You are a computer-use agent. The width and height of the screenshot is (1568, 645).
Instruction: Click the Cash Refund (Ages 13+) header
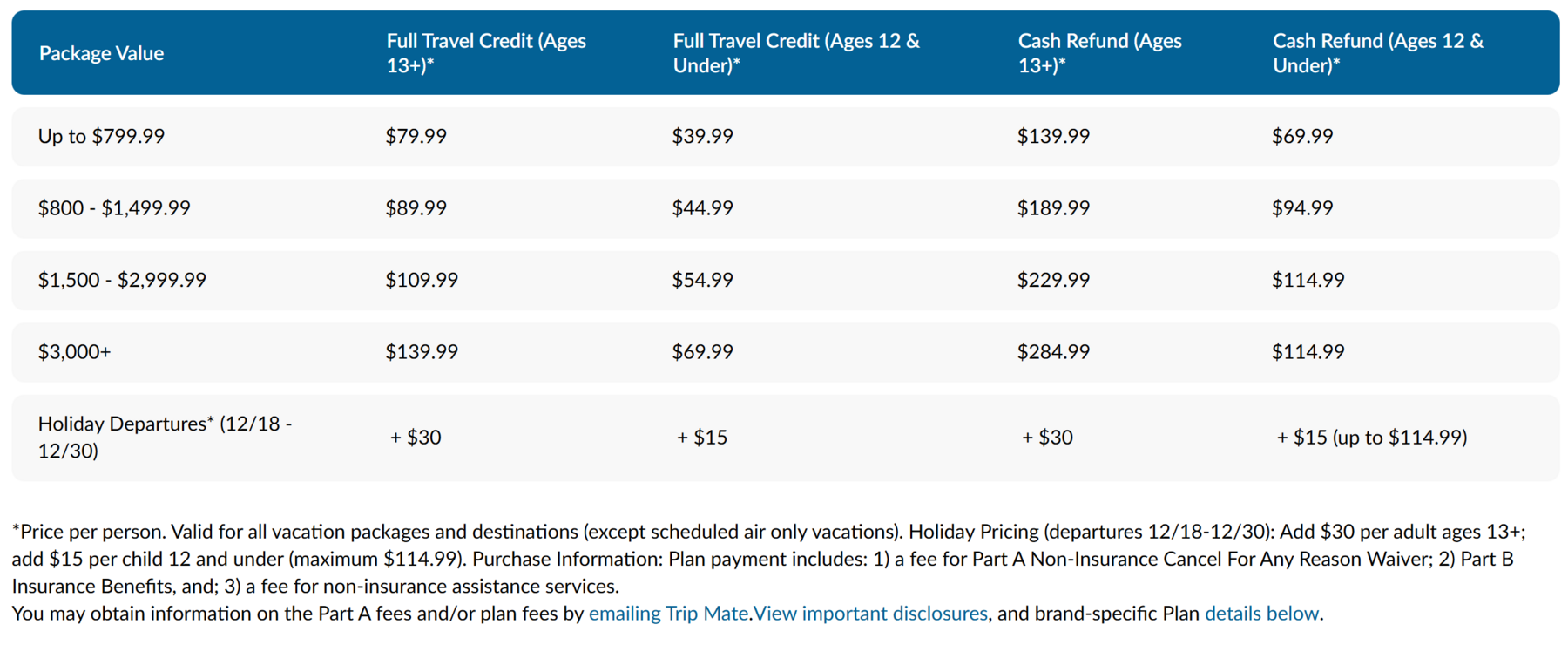coord(1099,53)
